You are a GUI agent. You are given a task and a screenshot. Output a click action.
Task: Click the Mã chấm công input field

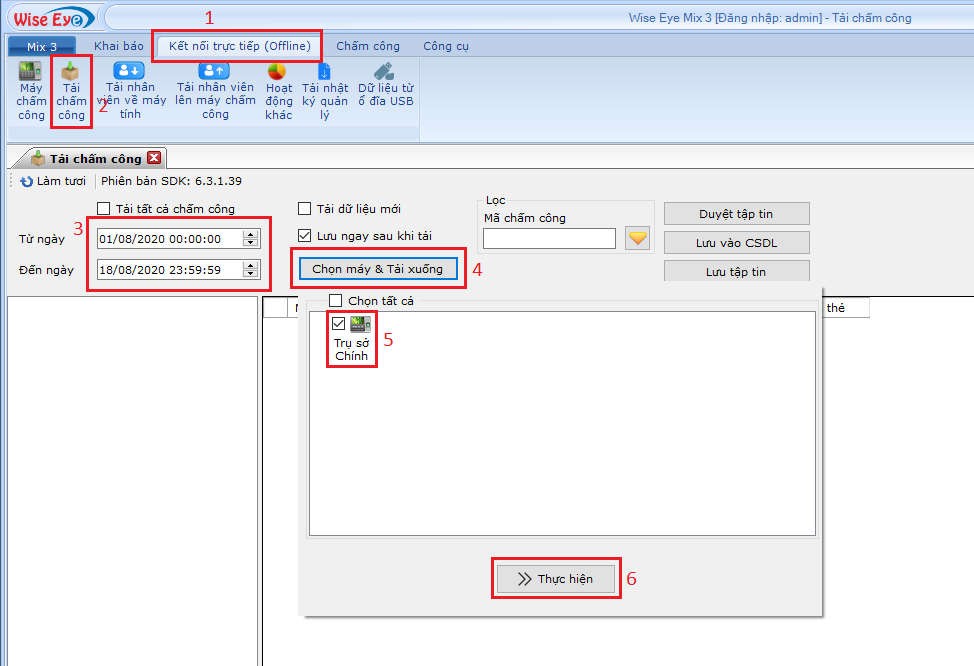click(x=549, y=238)
